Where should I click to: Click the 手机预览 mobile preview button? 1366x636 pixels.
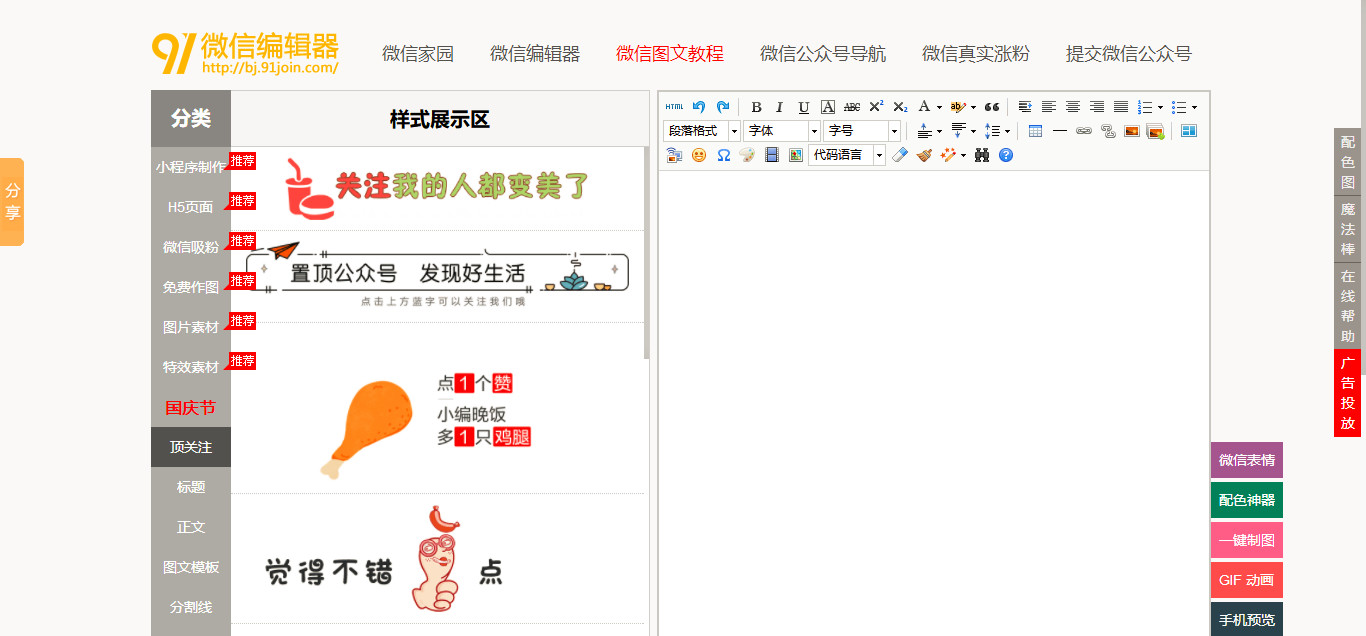point(1246,619)
